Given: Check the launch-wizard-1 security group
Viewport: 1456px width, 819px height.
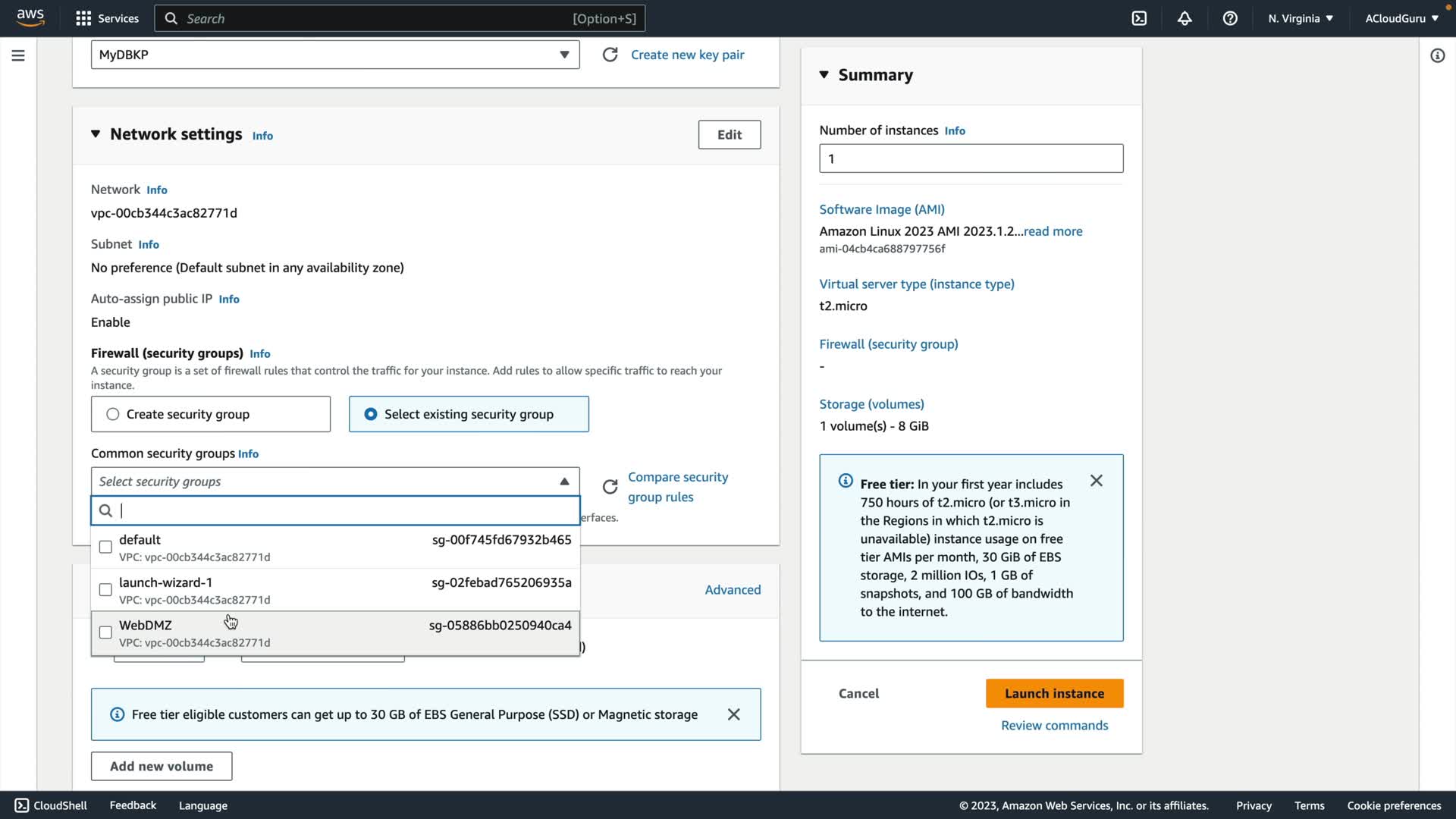Looking at the screenshot, I should tap(105, 590).
